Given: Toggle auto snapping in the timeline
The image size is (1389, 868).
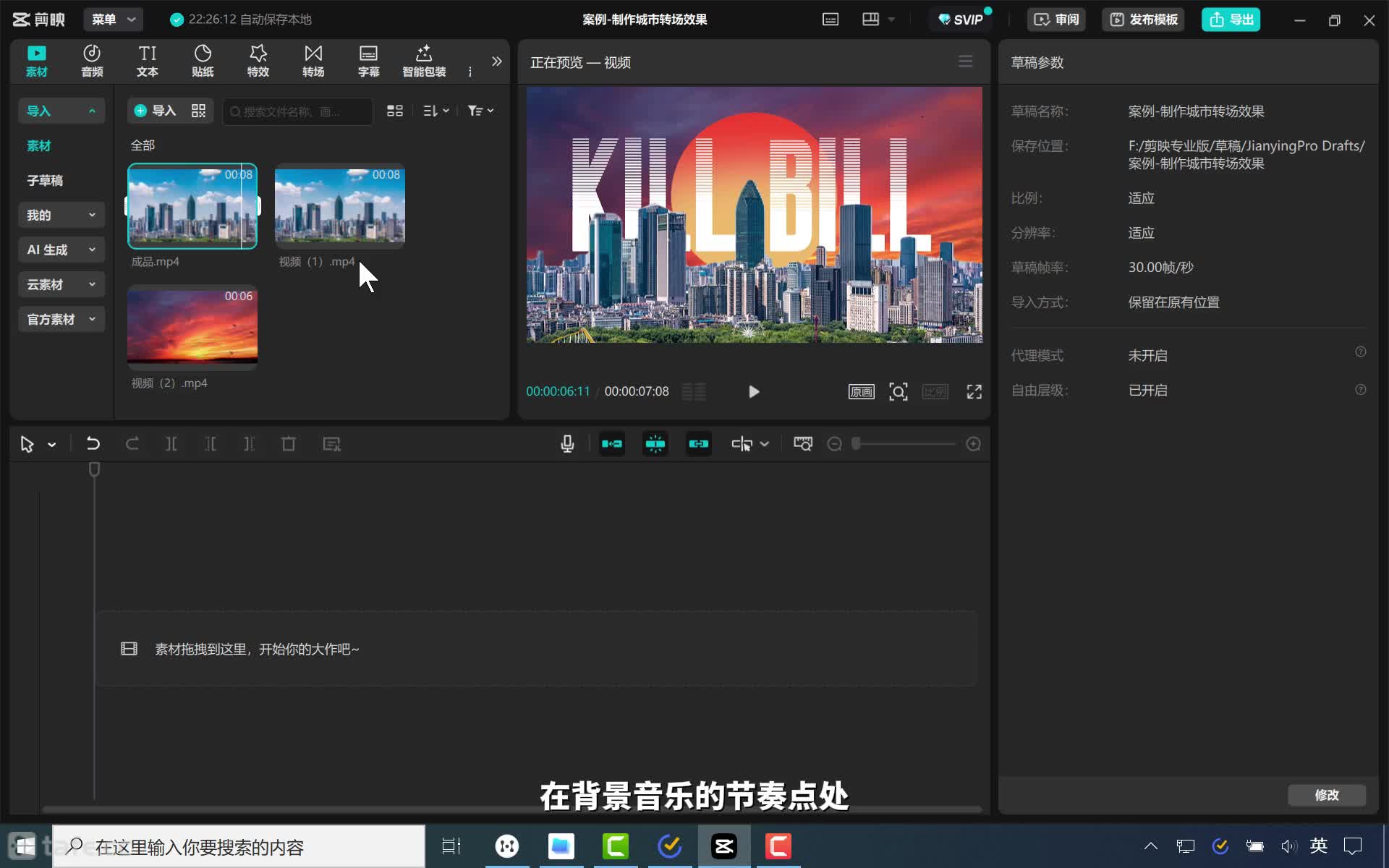Looking at the screenshot, I should click(655, 444).
